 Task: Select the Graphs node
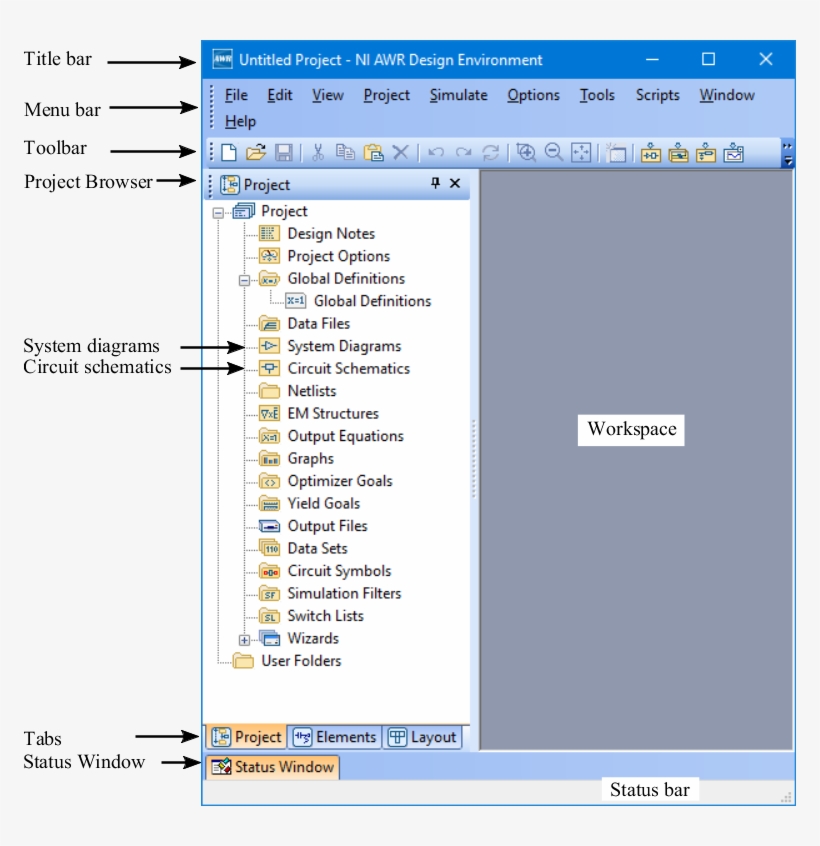point(296,459)
